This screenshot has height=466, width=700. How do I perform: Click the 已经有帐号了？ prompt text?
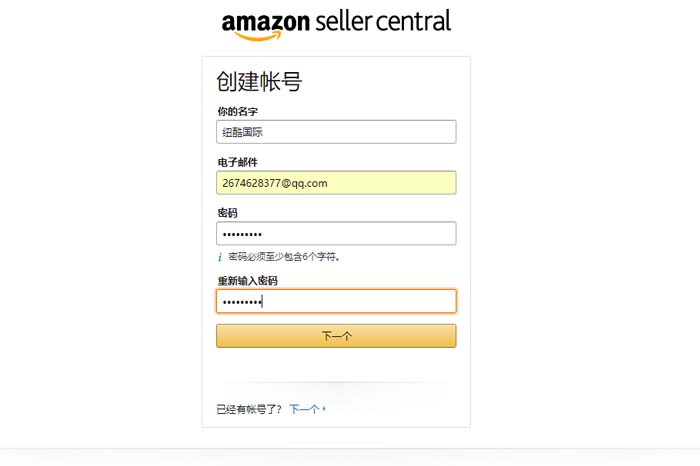[250, 409]
